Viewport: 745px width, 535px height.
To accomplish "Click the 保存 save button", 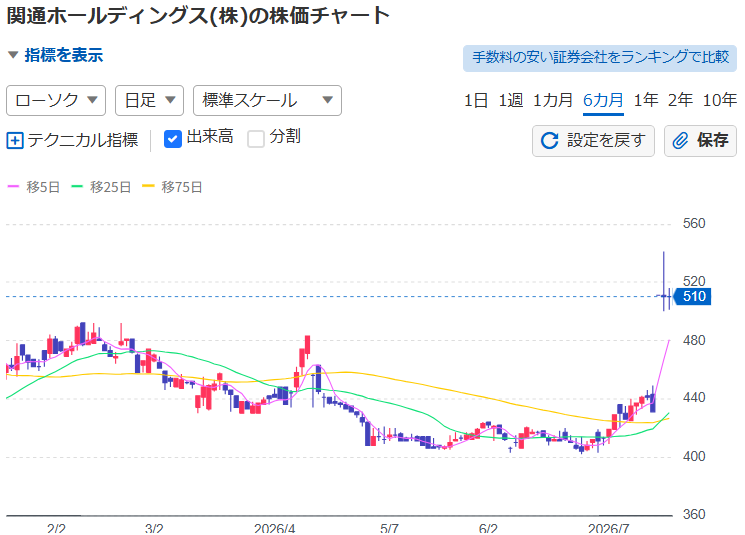I will [700, 141].
